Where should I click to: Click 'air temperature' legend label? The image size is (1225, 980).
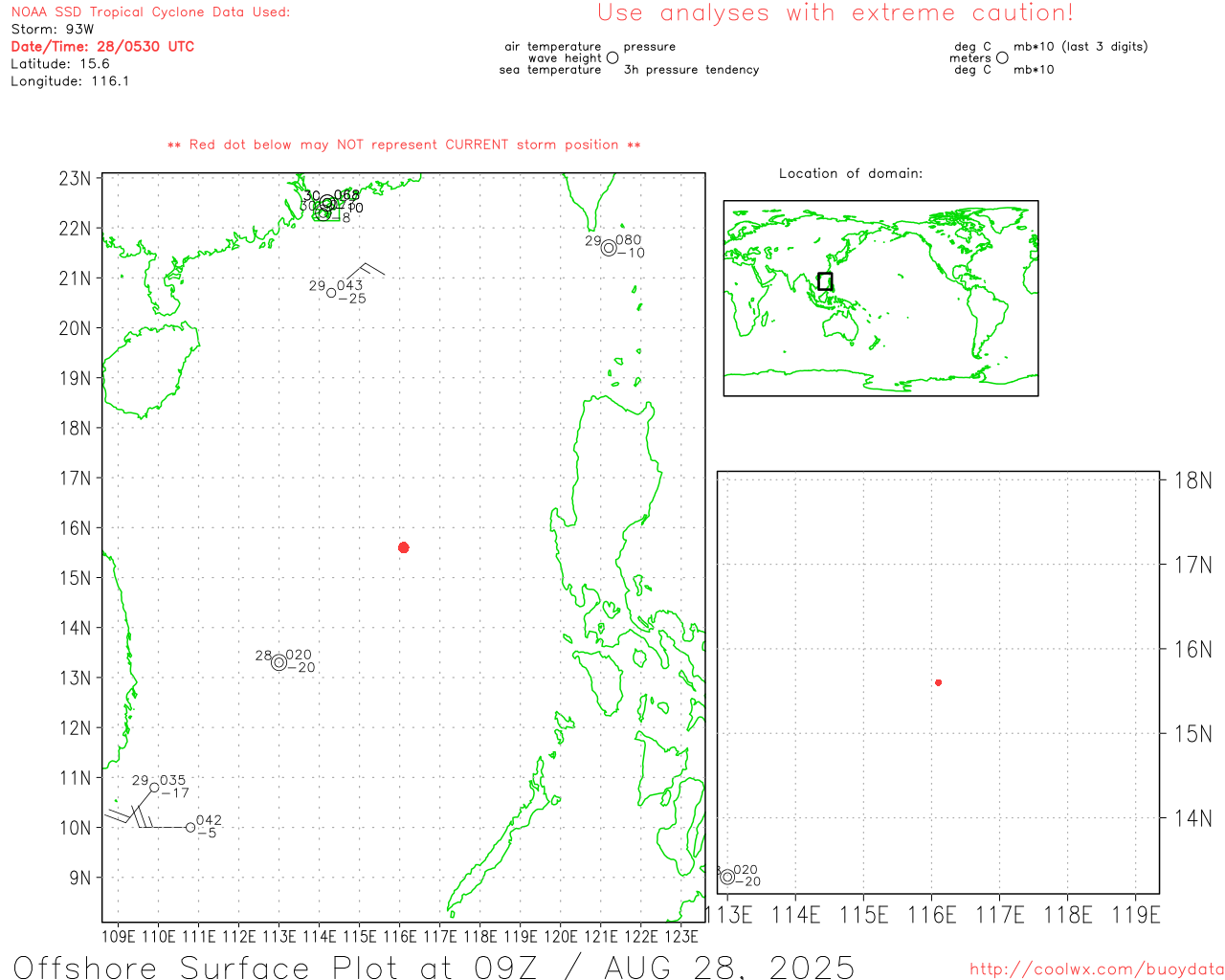pos(553,47)
